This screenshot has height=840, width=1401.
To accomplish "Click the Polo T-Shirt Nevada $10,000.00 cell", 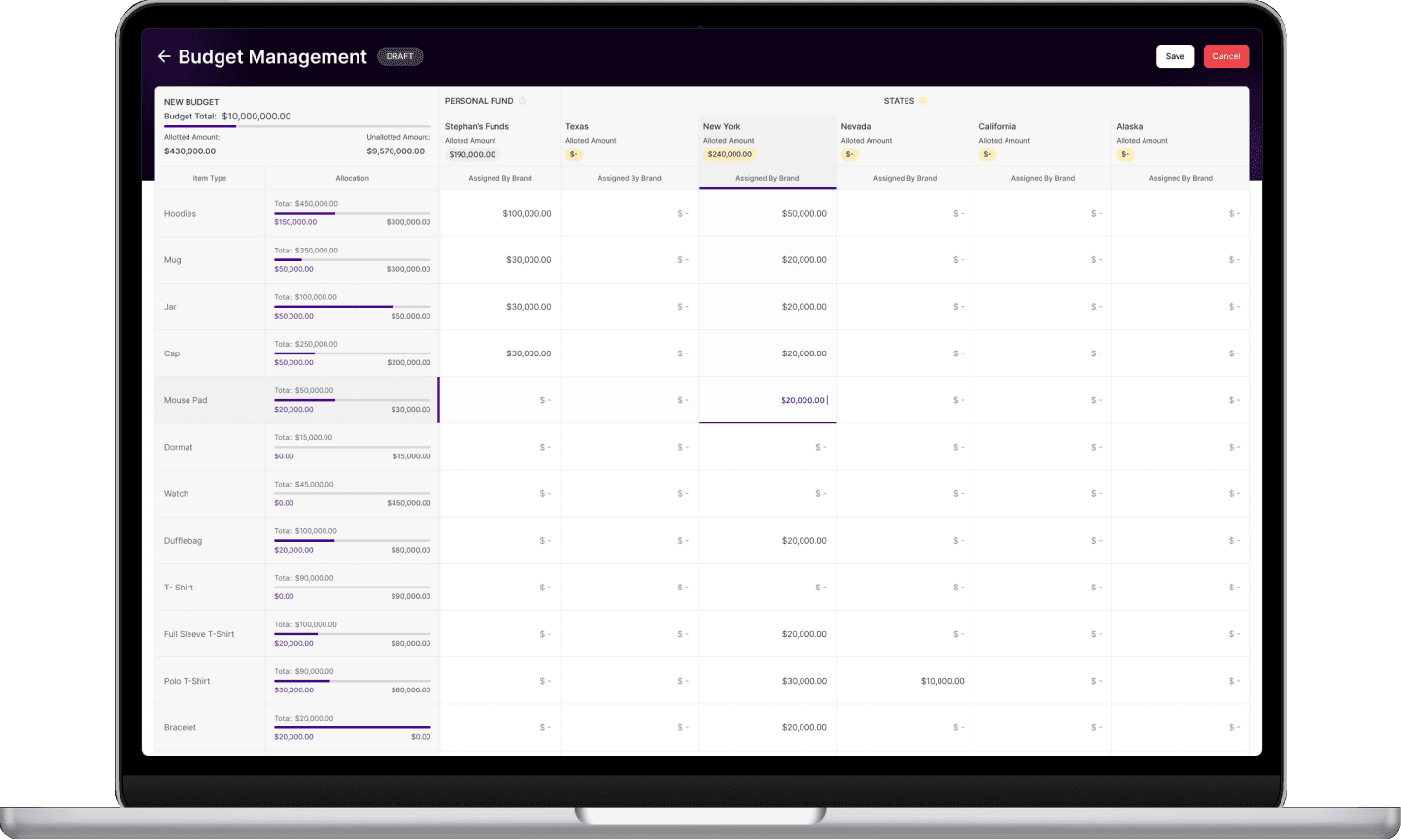I will pos(941,681).
